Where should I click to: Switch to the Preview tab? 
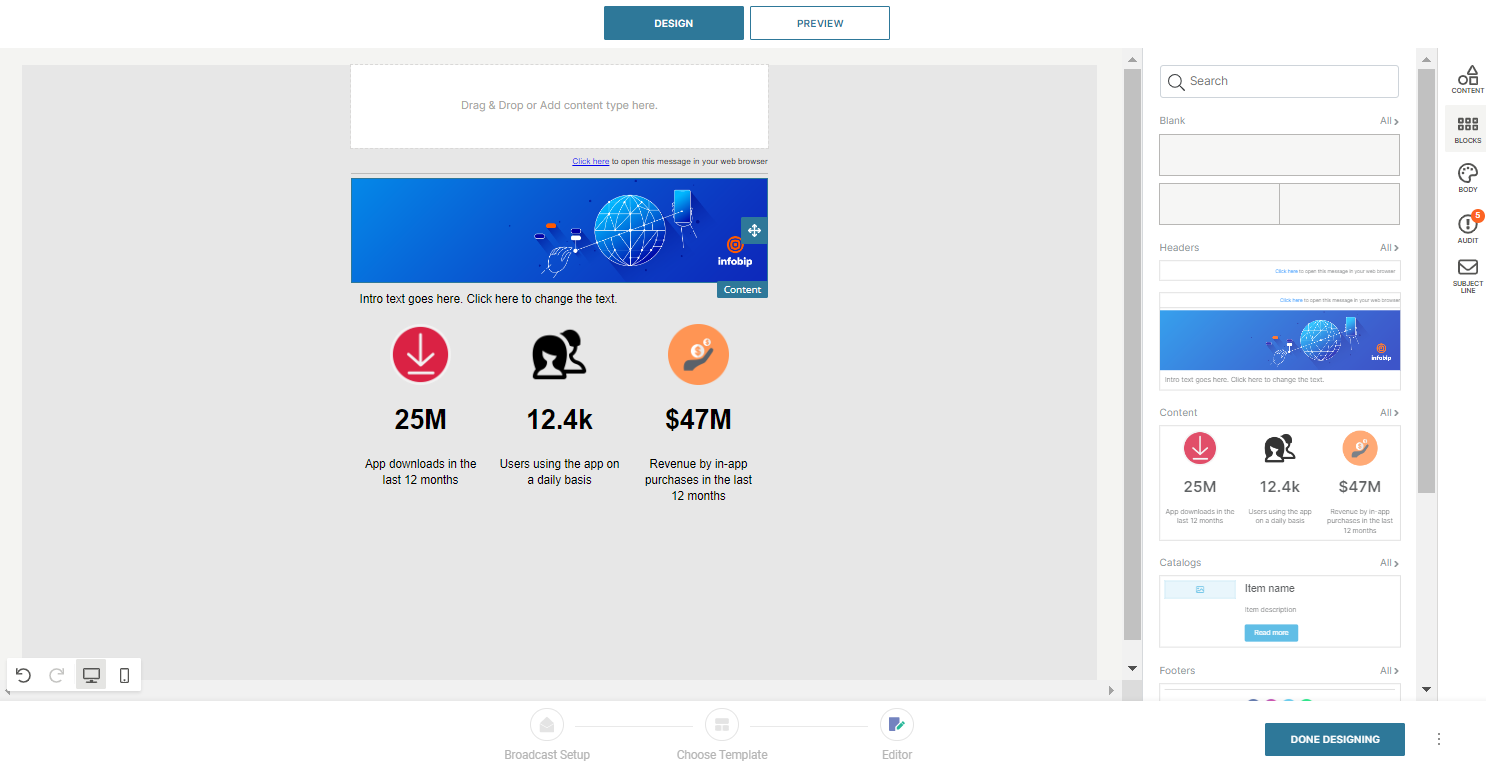tap(819, 23)
